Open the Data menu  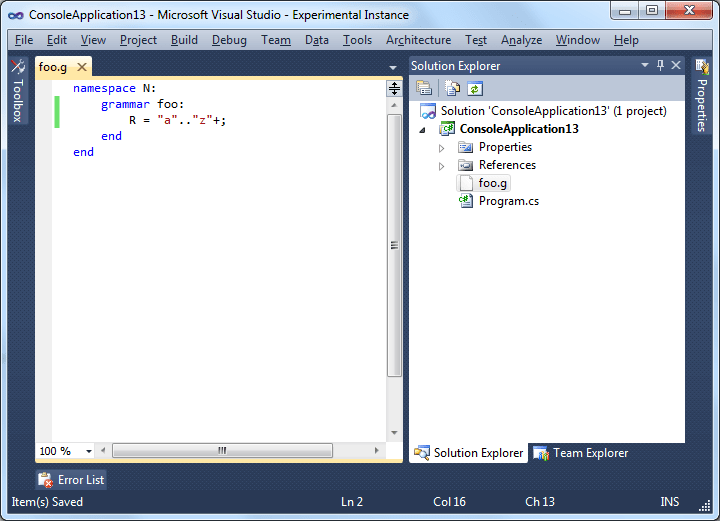point(317,40)
